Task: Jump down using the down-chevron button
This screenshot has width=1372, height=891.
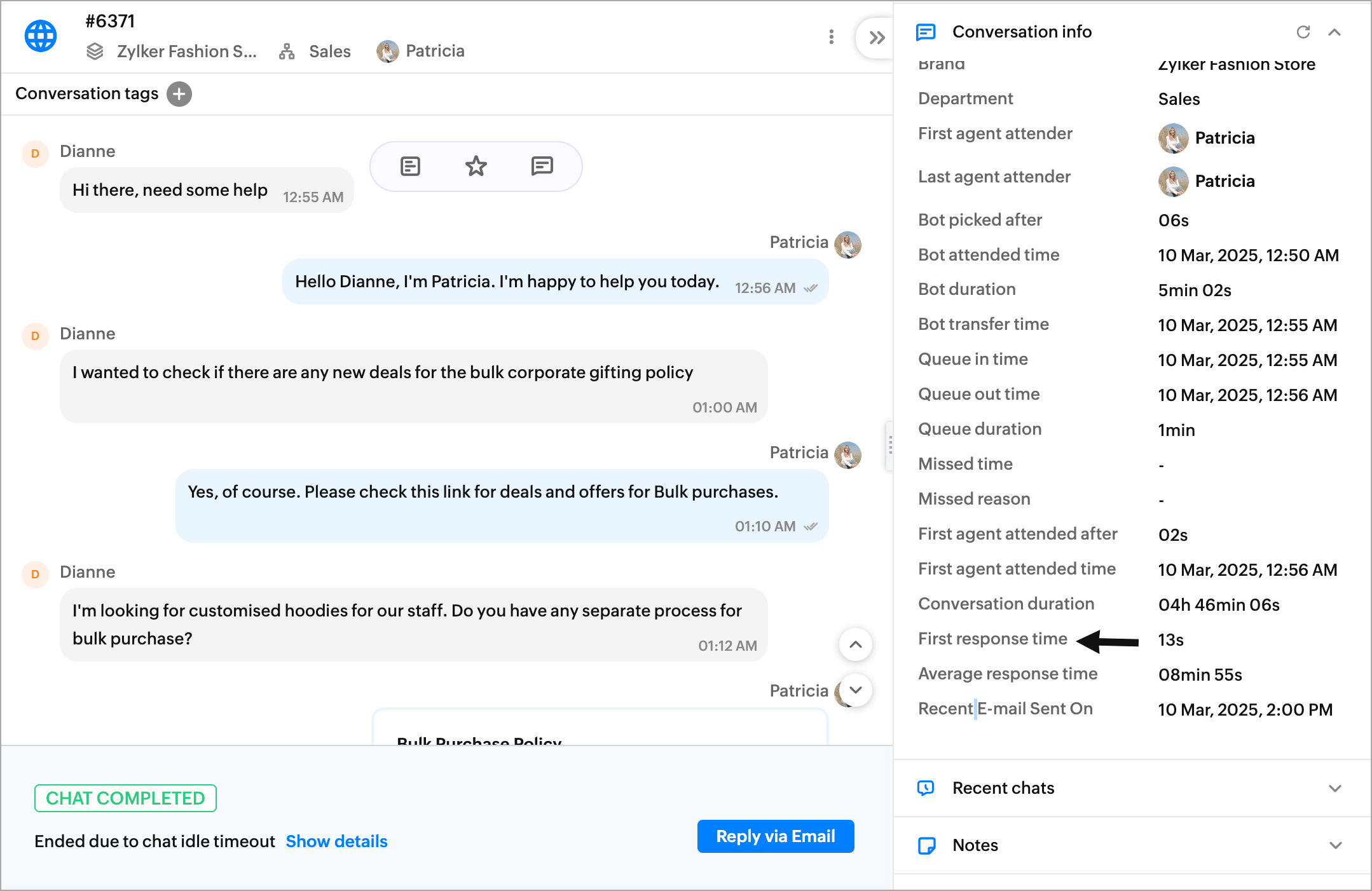Action: [x=856, y=690]
